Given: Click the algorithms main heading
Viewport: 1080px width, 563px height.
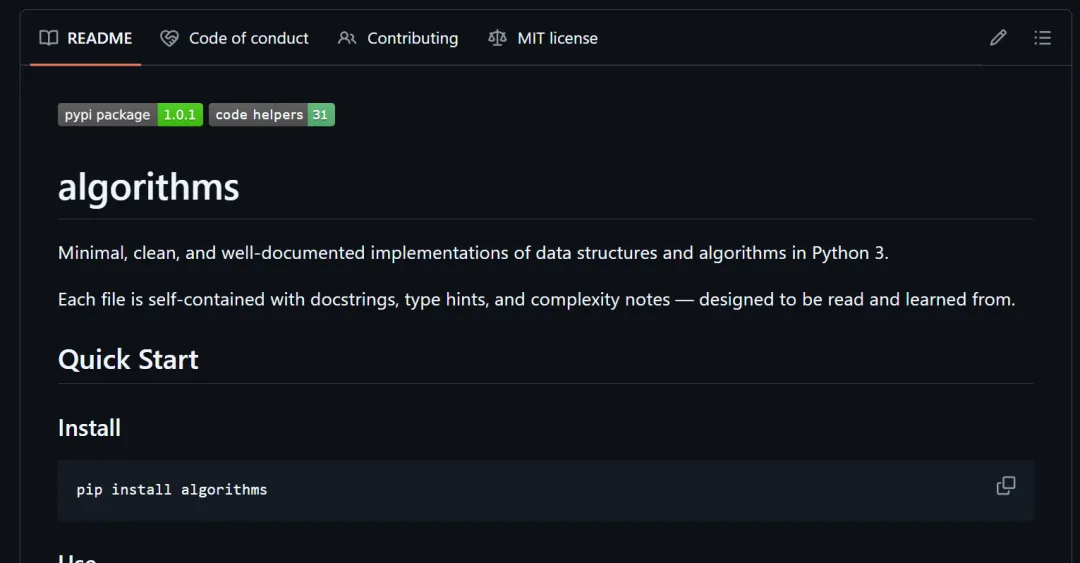Looking at the screenshot, I should point(149,187).
